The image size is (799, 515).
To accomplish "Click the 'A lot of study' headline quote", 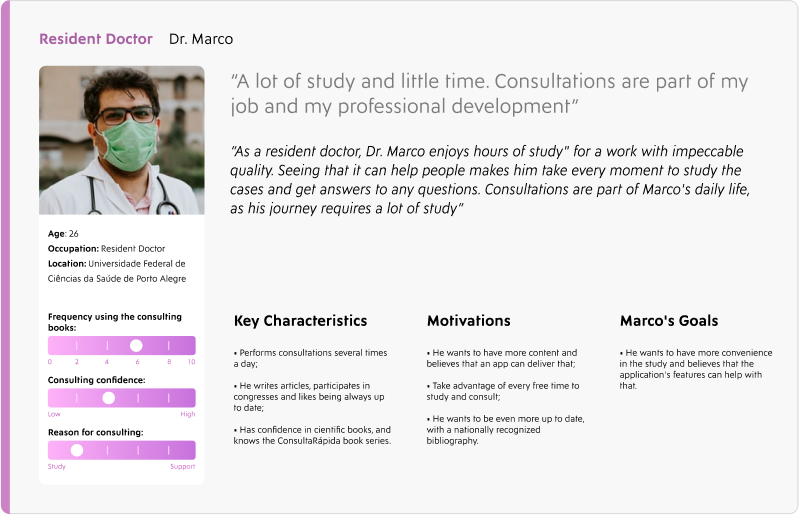I will 489,94.
